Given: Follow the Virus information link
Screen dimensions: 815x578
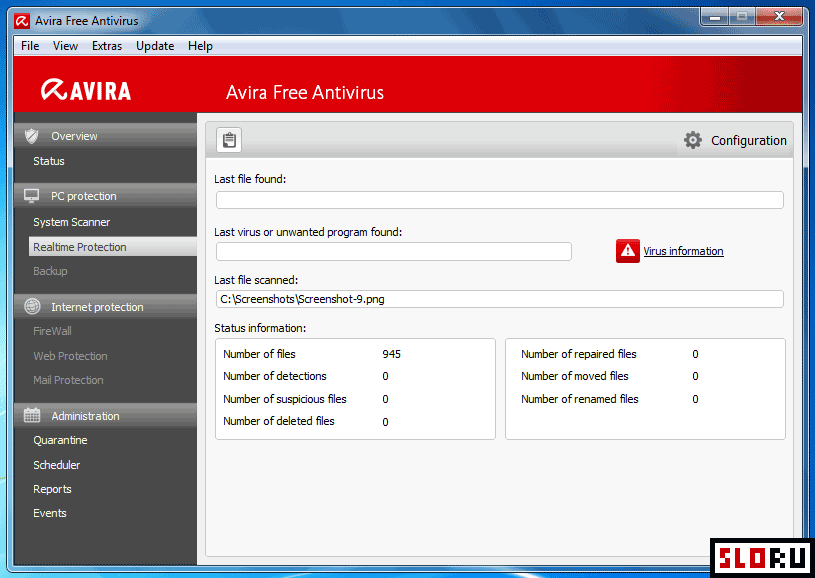Looking at the screenshot, I should tap(683, 251).
